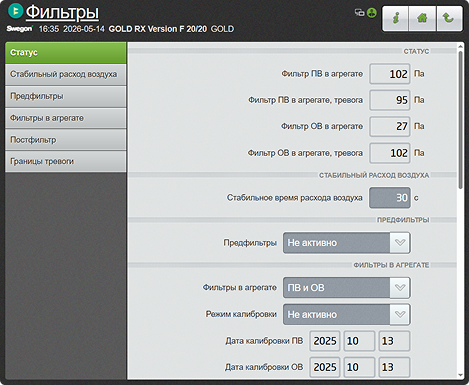Select the Статус menu item
Screen dimensions: 469x385
pos(66,53)
